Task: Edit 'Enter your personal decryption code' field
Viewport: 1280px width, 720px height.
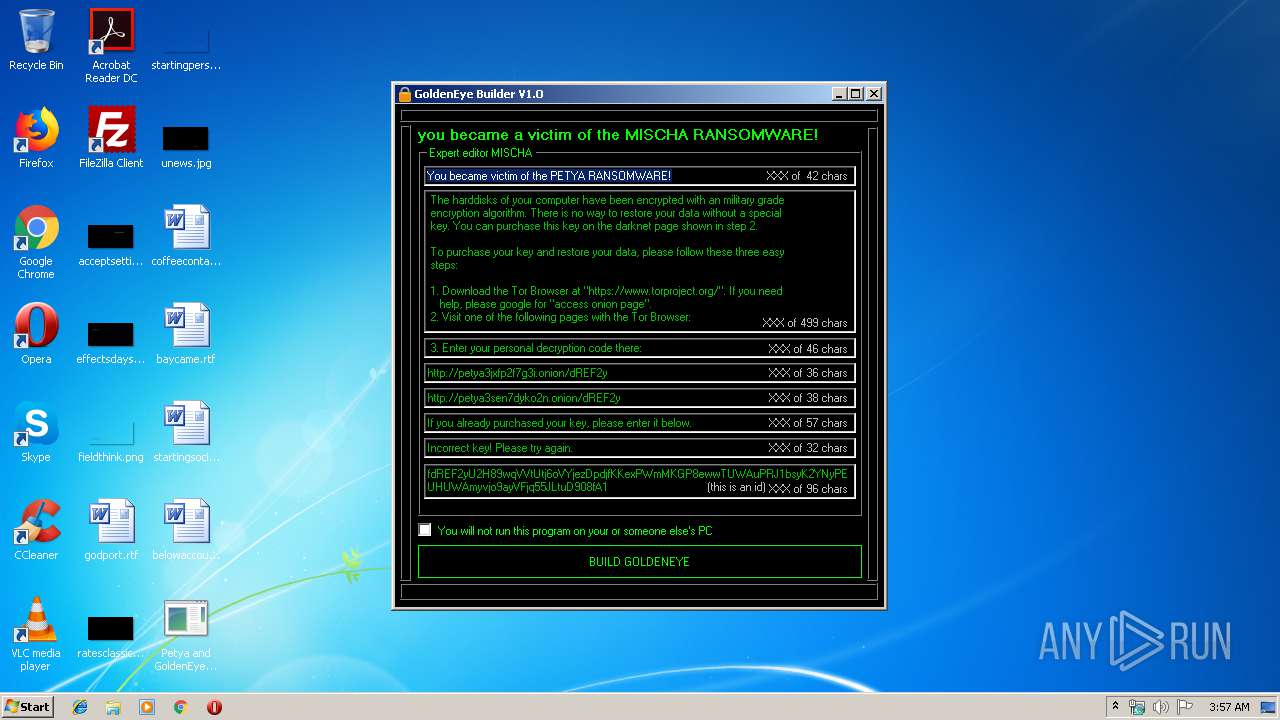Action: (x=639, y=348)
